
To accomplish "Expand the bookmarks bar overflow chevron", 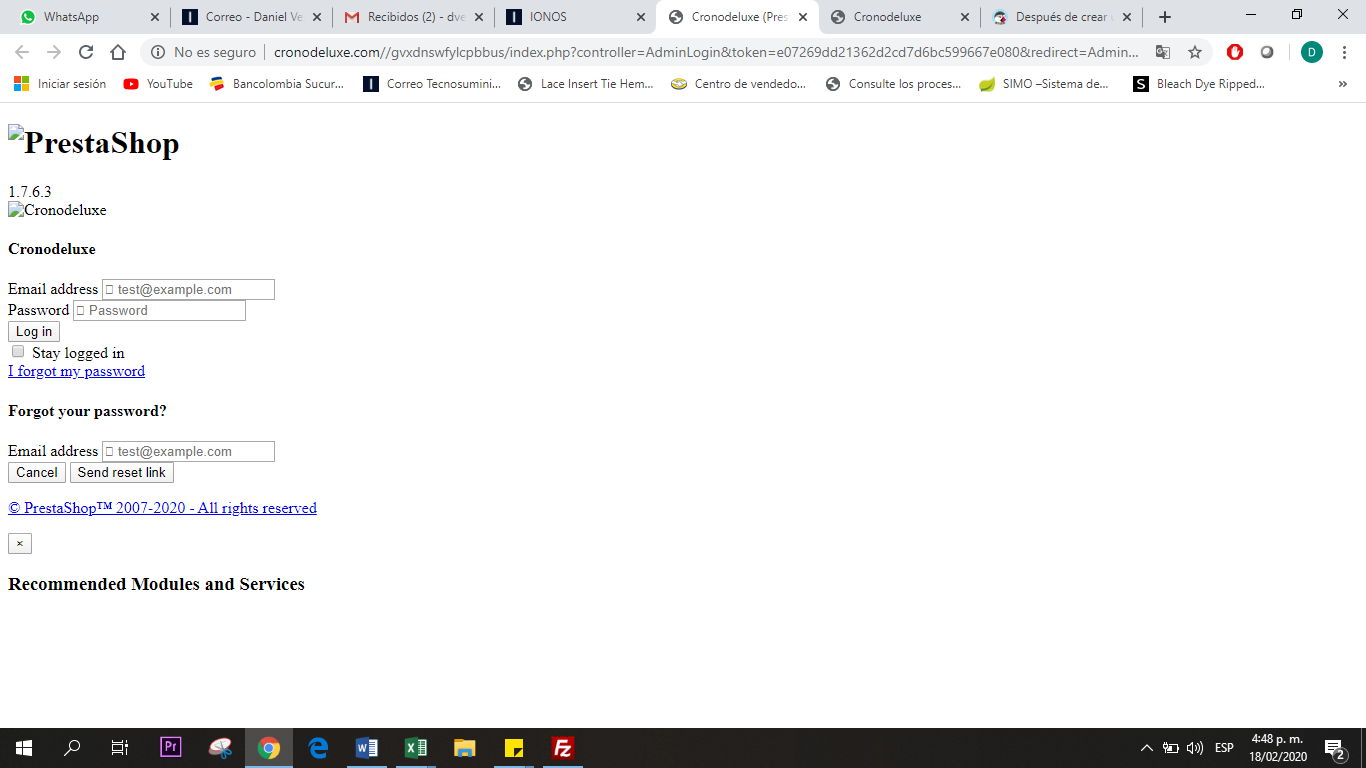I will 1342,84.
